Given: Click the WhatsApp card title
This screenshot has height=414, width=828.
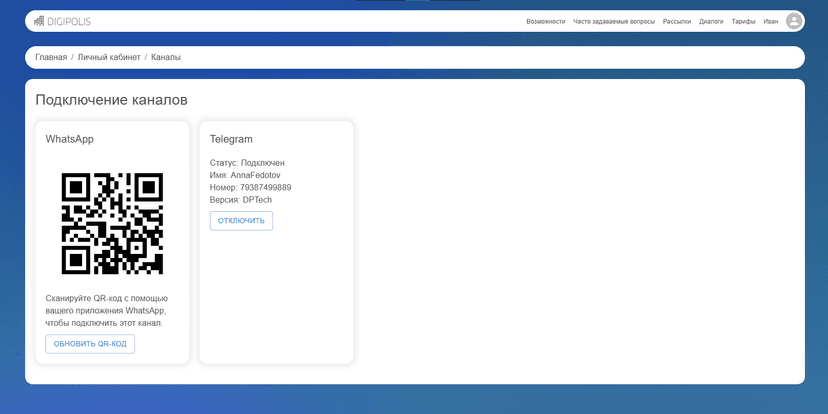Looking at the screenshot, I should 69,139.
